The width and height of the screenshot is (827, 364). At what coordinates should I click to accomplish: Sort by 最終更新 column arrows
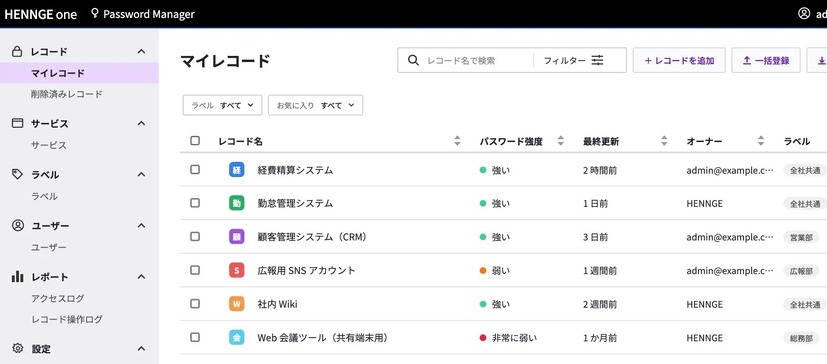[664, 141]
